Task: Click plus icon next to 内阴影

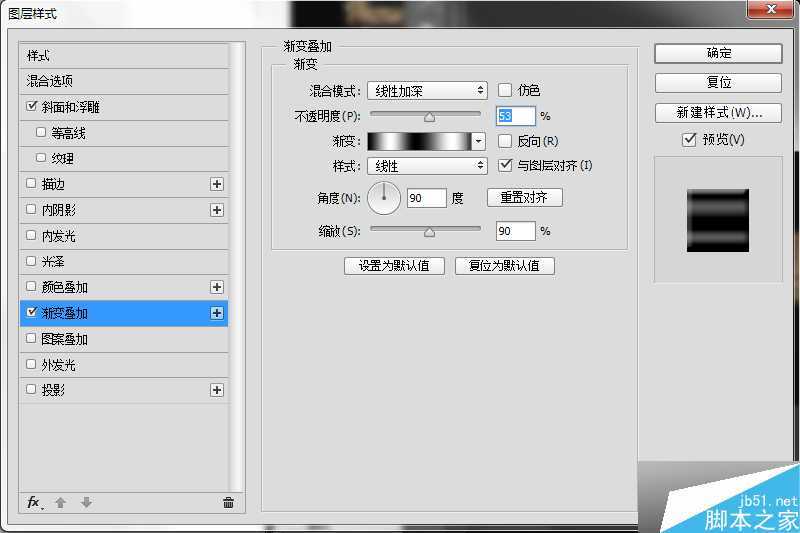Action: point(216,210)
